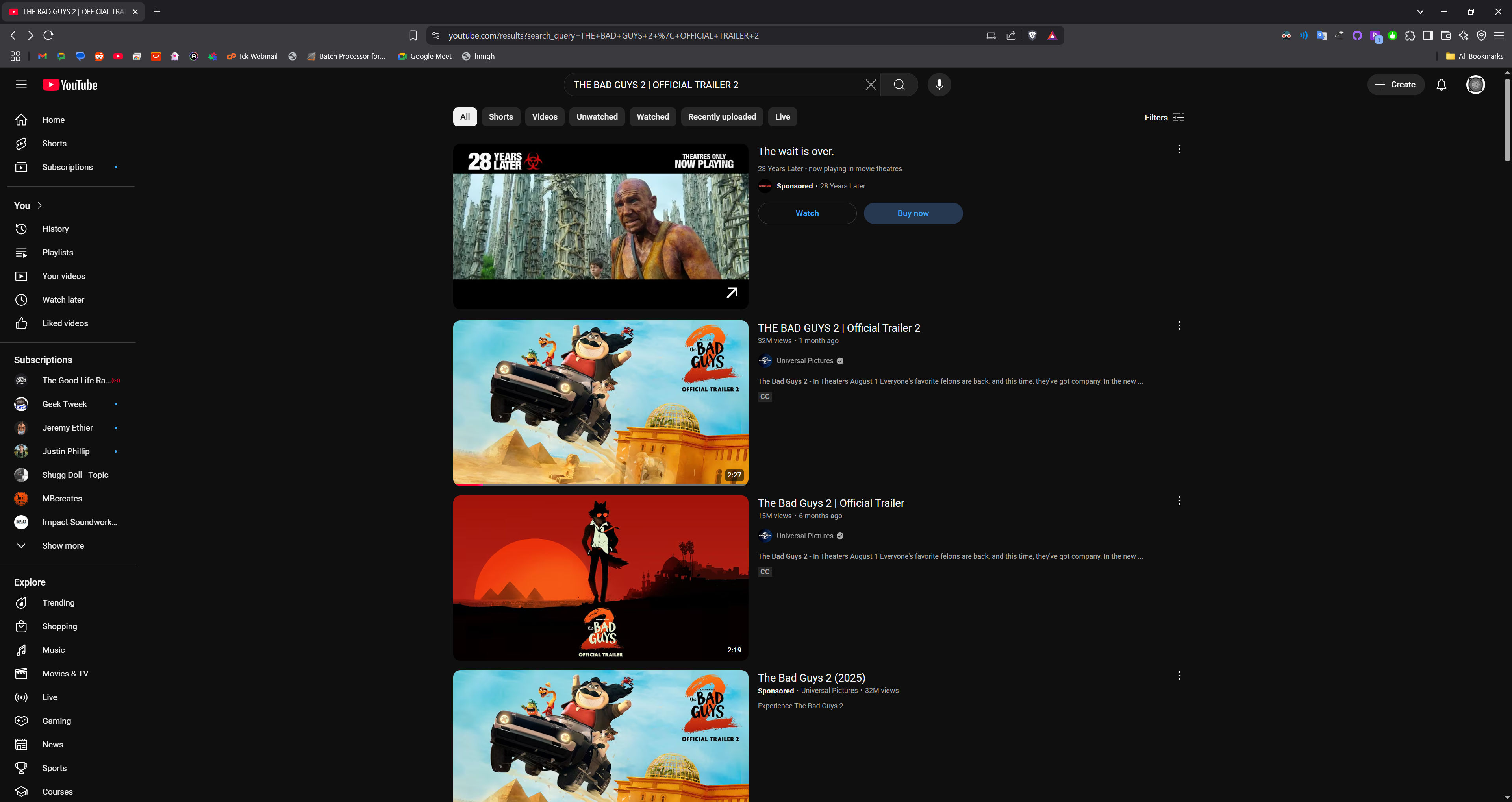Open The Good Life Radio channel

click(x=67, y=381)
